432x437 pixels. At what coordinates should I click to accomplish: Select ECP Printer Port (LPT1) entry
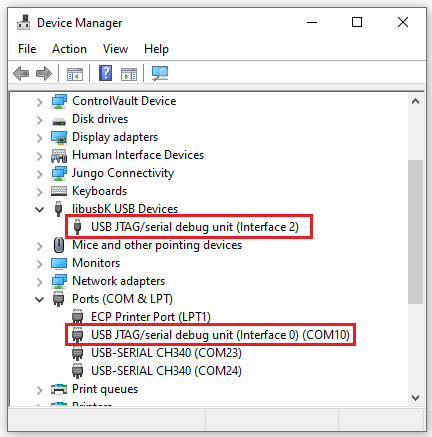coord(151,317)
